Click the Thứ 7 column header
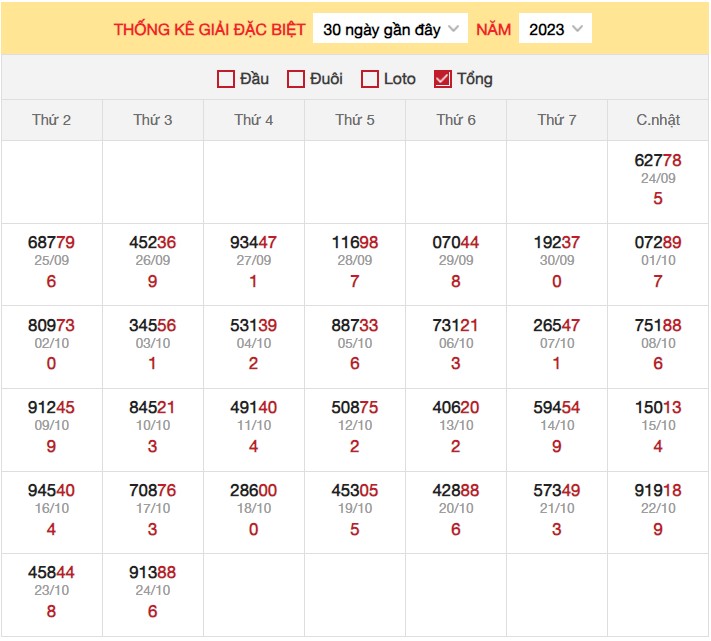The height and width of the screenshot is (641, 711). (x=557, y=120)
